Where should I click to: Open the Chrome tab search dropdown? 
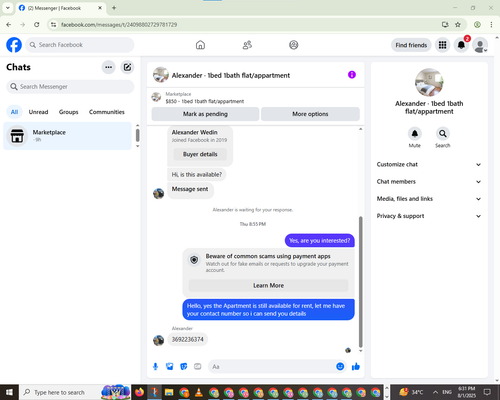(x=8, y=8)
